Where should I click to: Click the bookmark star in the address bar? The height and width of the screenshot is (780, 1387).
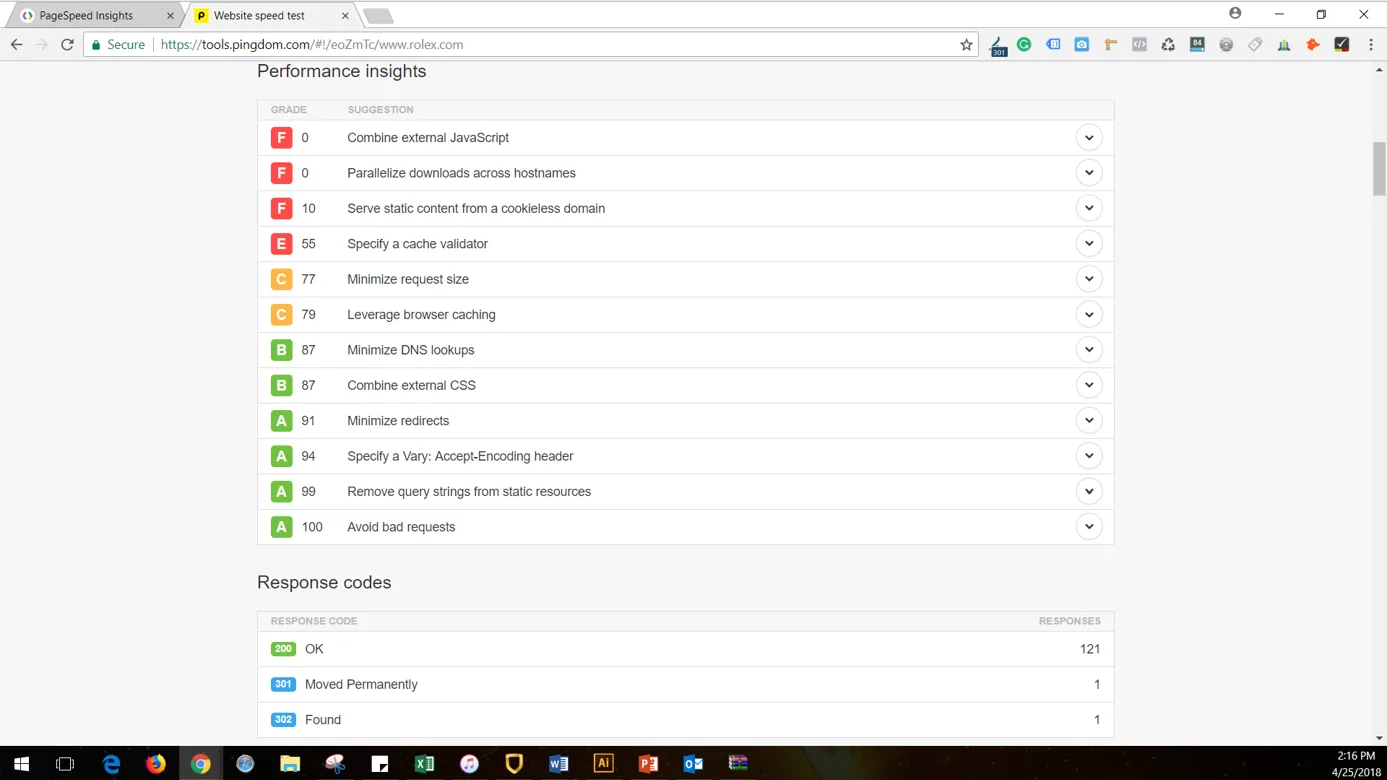pyautogui.click(x=966, y=44)
